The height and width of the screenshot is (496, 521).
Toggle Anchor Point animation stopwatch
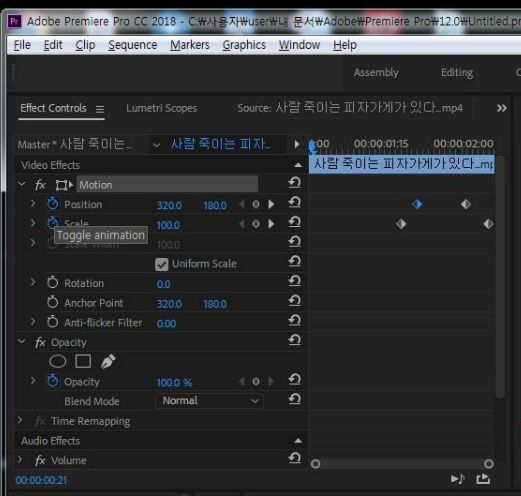click(52, 302)
